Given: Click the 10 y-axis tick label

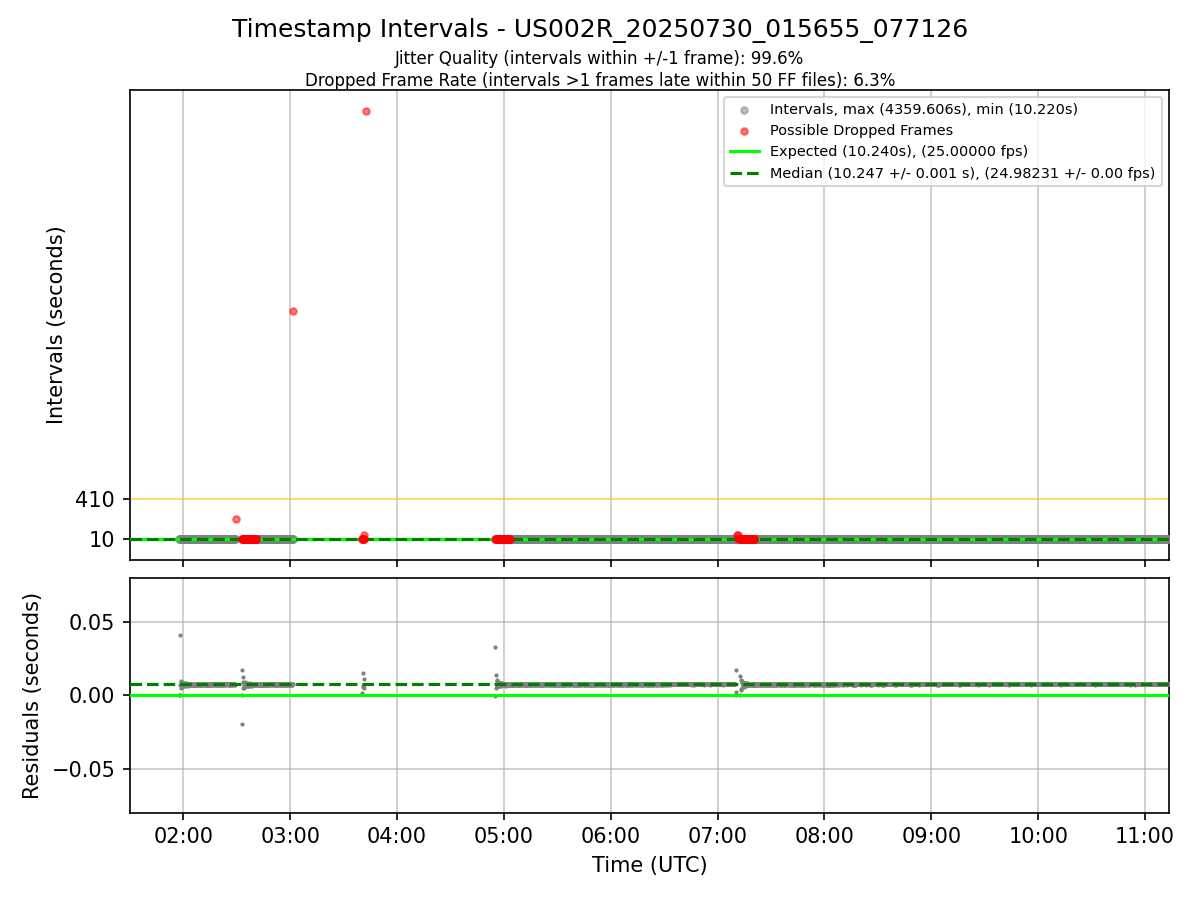Looking at the screenshot, I should [102, 540].
